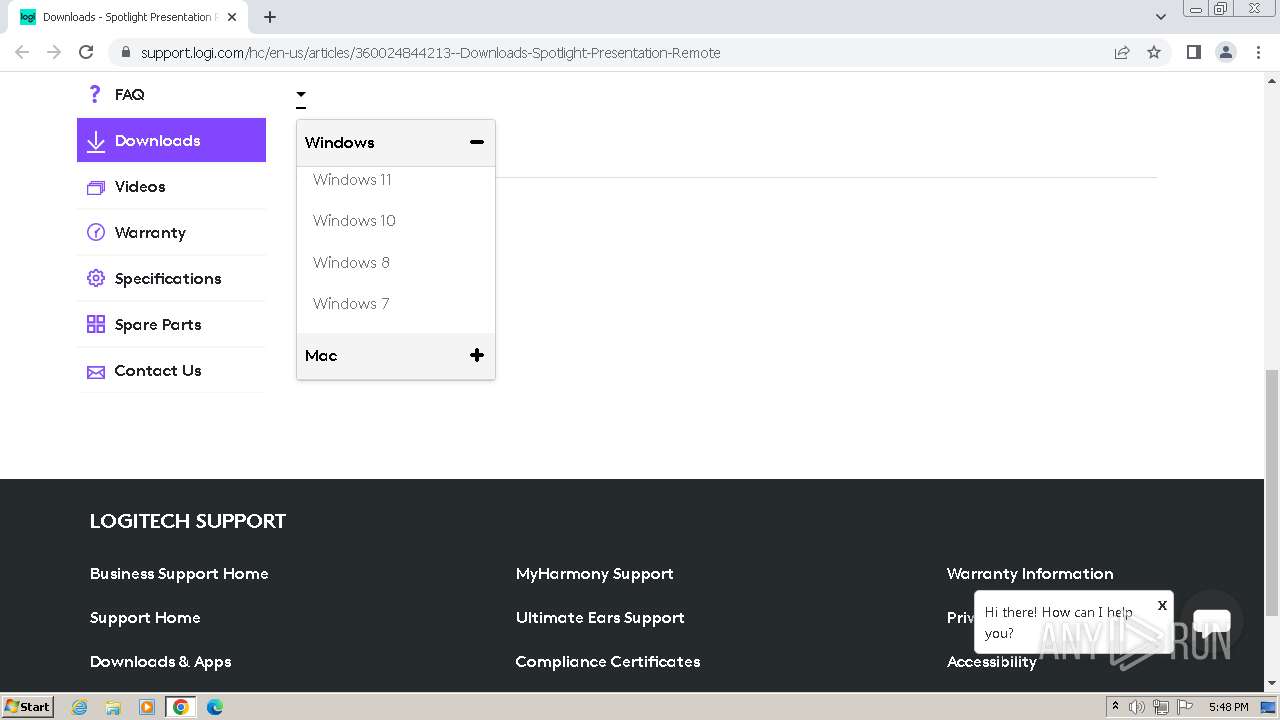The height and width of the screenshot is (720, 1280).
Task: Collapse the Windows section with minus icon
Action: (x=477, y=142)
